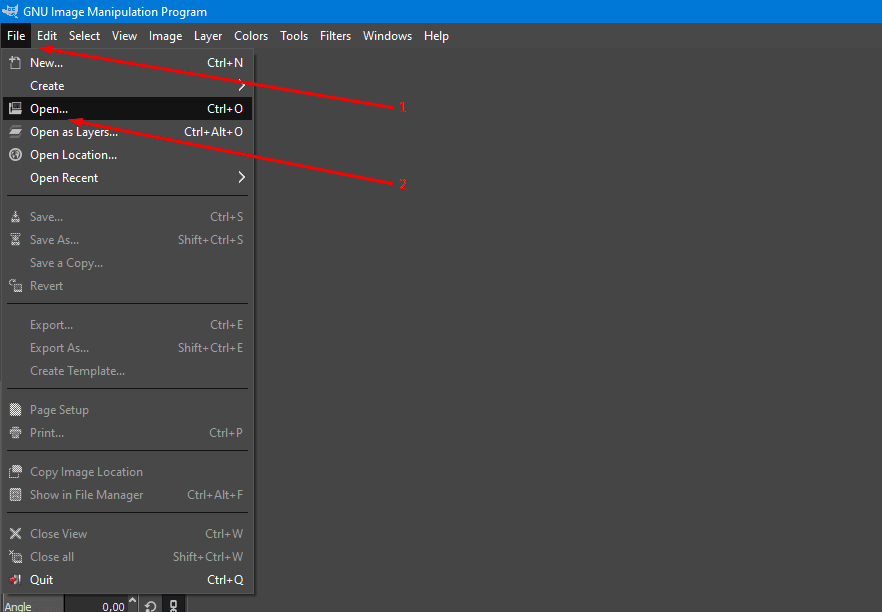The width and height of the screenshot is (882, 612).
Task: Open the Help menu
Action: (436, 36)
